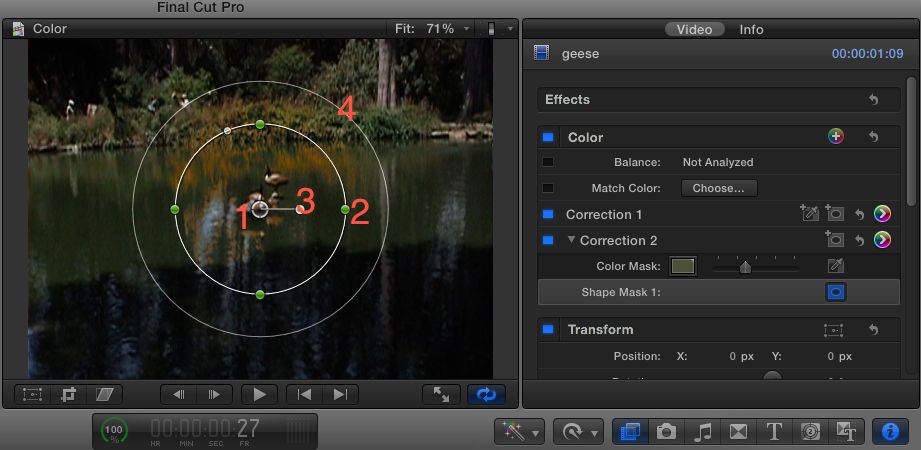Open the Retime pop-up menu
This screenshot has width=921, height=450.
click(x=578, y=432)
